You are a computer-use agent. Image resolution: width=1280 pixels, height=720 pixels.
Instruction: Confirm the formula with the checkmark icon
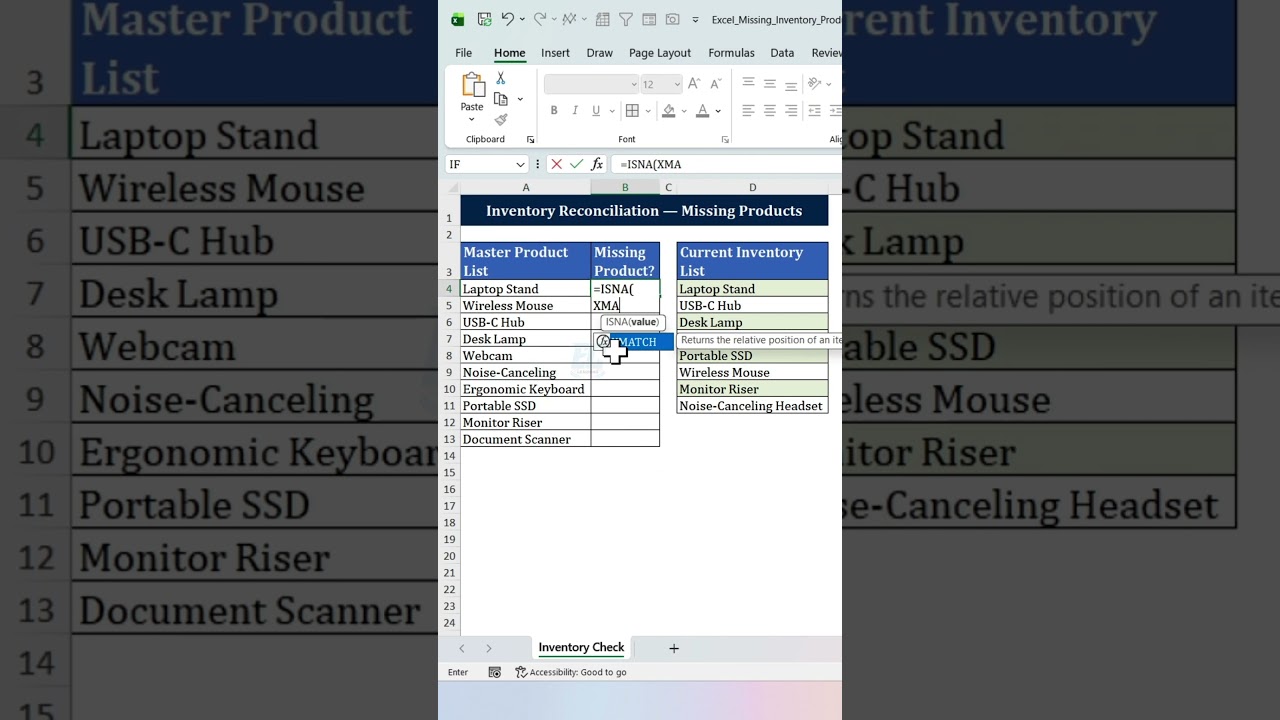point(577,164)
